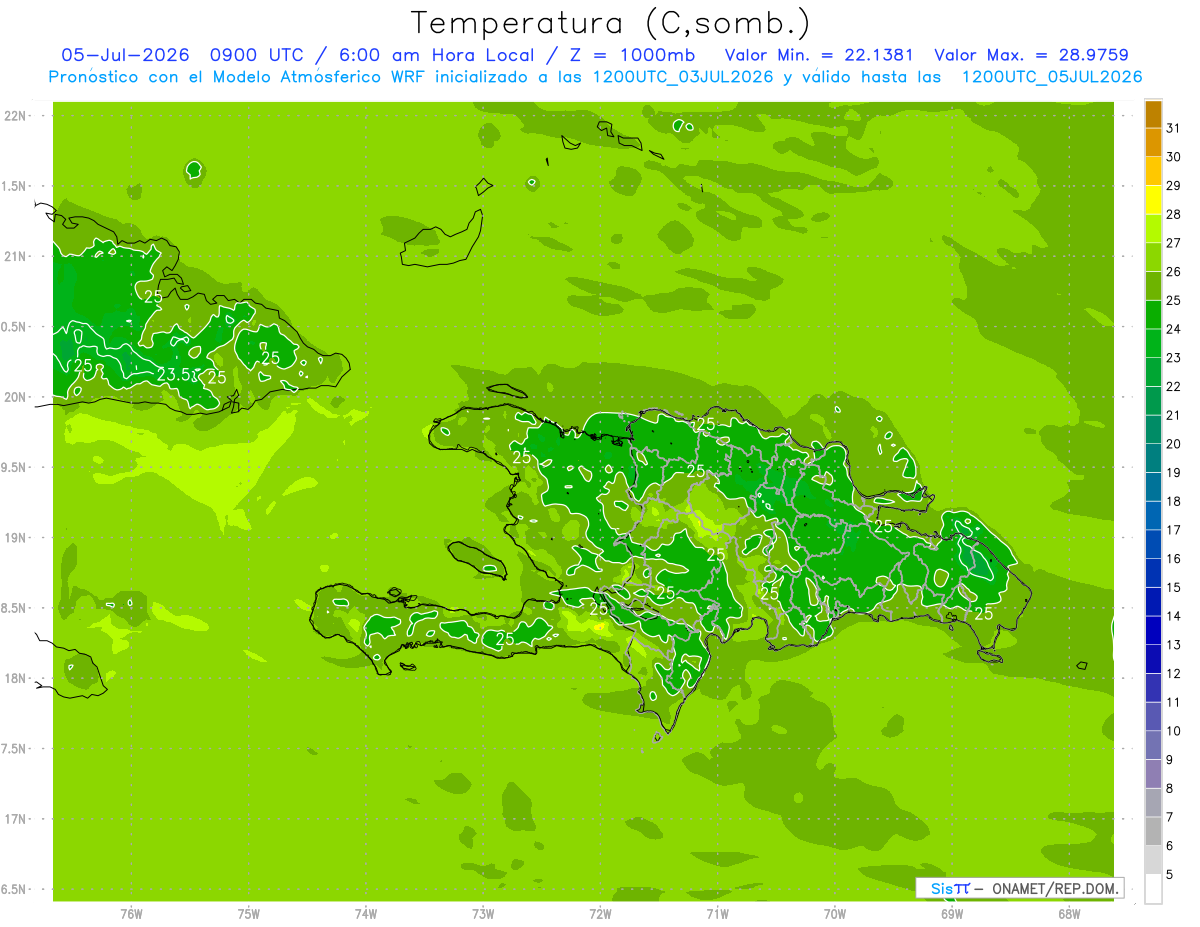Click the "76W" longitude axis label
The width and height of the screenshot is (1200, 927).
click(131, 913)
